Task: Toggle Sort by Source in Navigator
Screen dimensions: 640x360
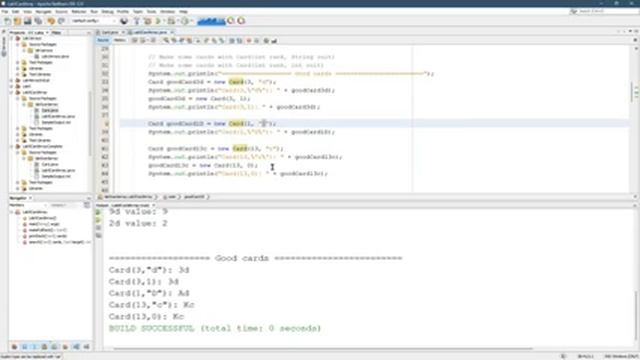Action: [x=87, y=347]
